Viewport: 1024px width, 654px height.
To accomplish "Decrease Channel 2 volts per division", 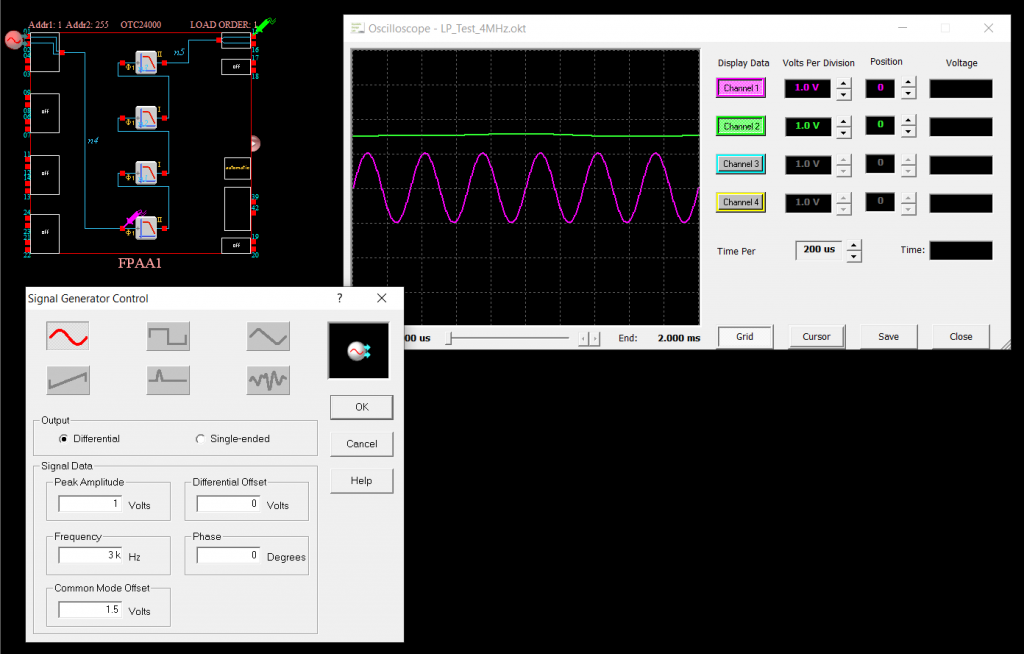I will [843, 133].
